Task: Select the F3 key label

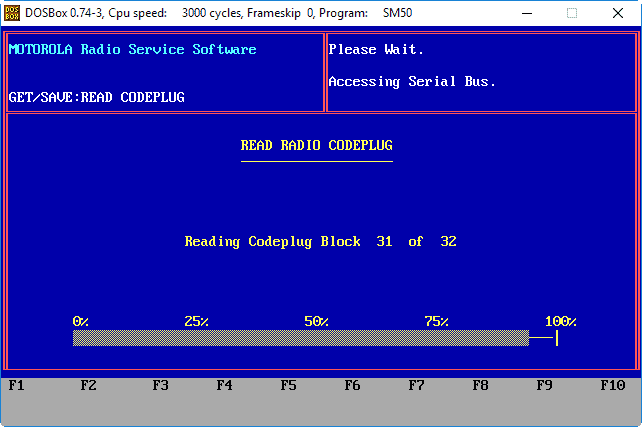Action: [160, 385]
